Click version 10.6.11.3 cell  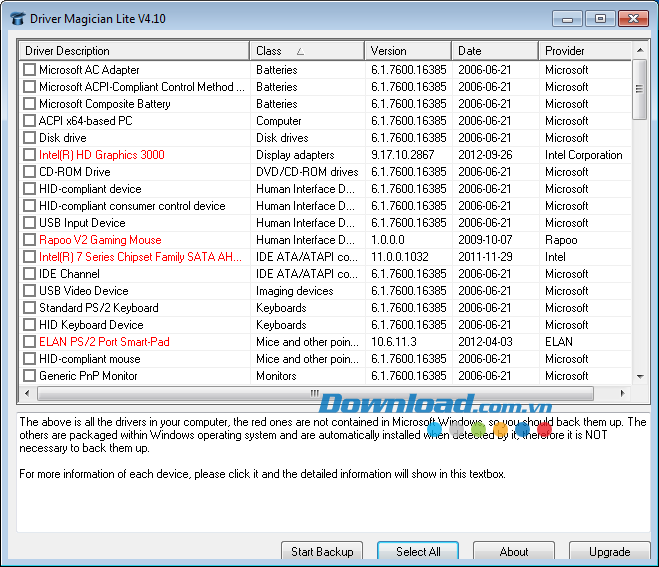393,342
